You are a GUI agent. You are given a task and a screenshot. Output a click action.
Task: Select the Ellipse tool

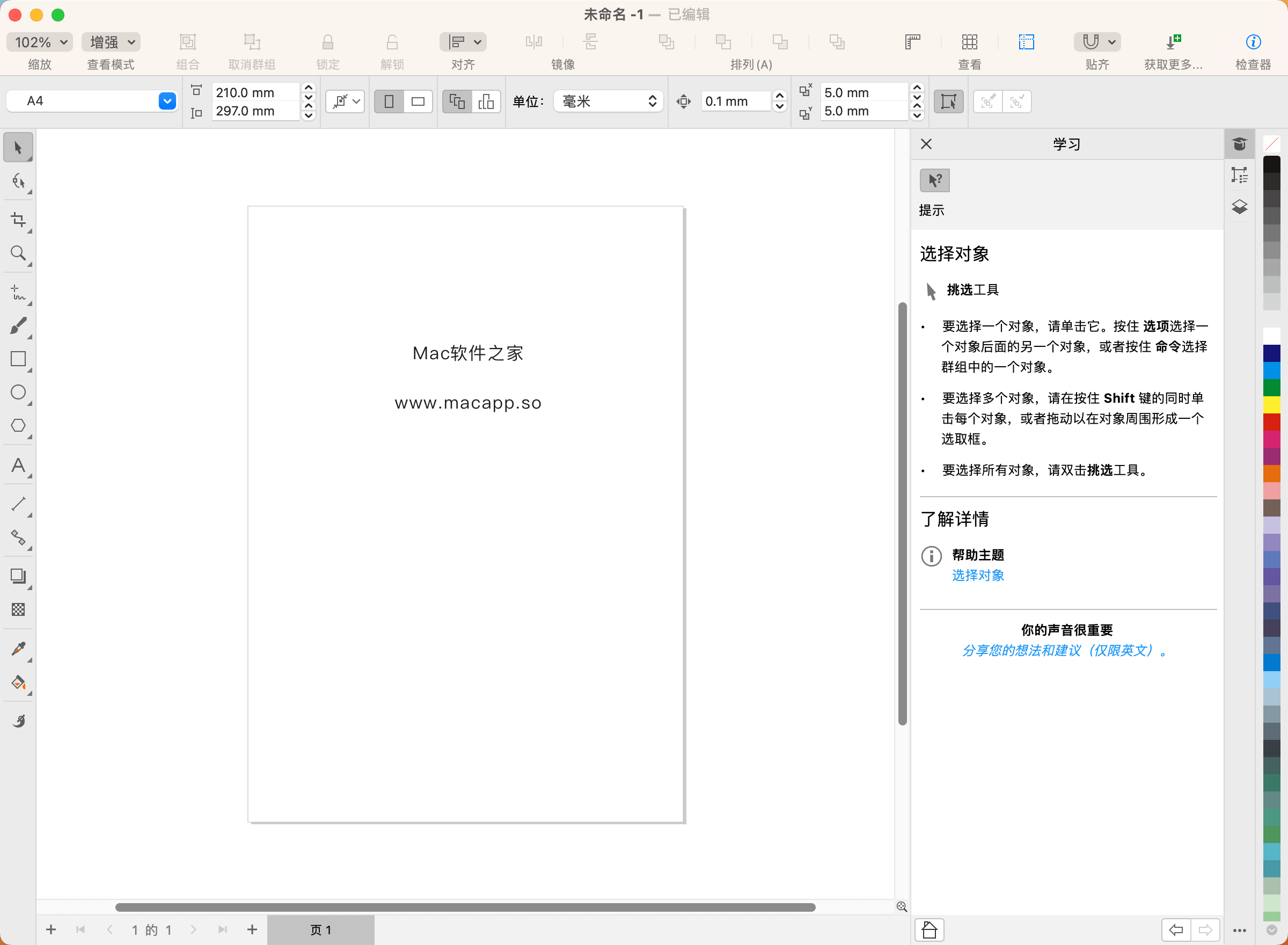18,392
